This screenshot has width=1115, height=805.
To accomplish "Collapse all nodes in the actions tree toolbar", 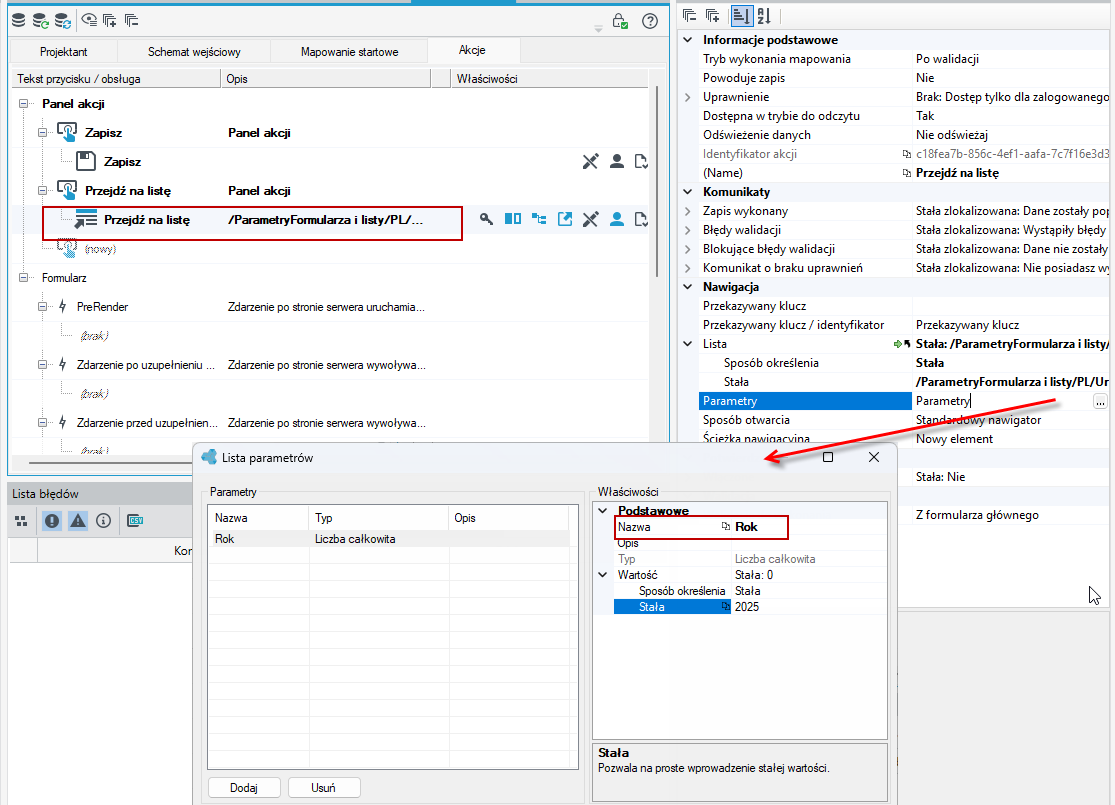I will click(131, 21).
